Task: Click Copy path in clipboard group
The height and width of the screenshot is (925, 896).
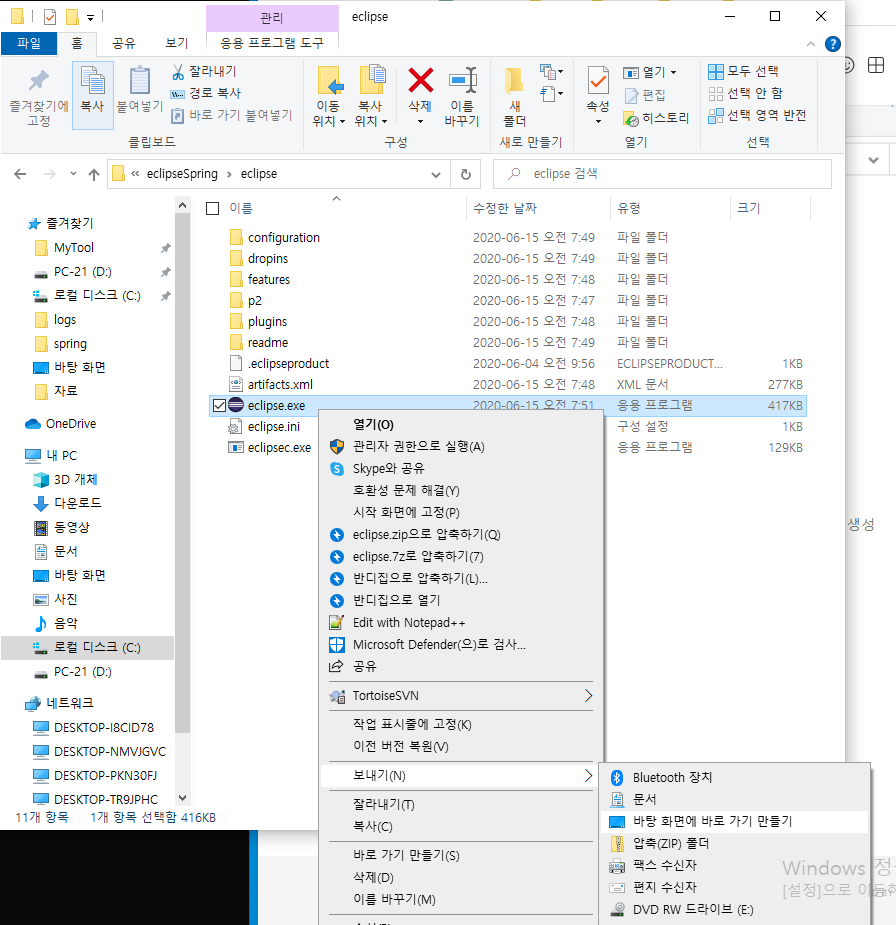Action: click(x=206, y=93)
